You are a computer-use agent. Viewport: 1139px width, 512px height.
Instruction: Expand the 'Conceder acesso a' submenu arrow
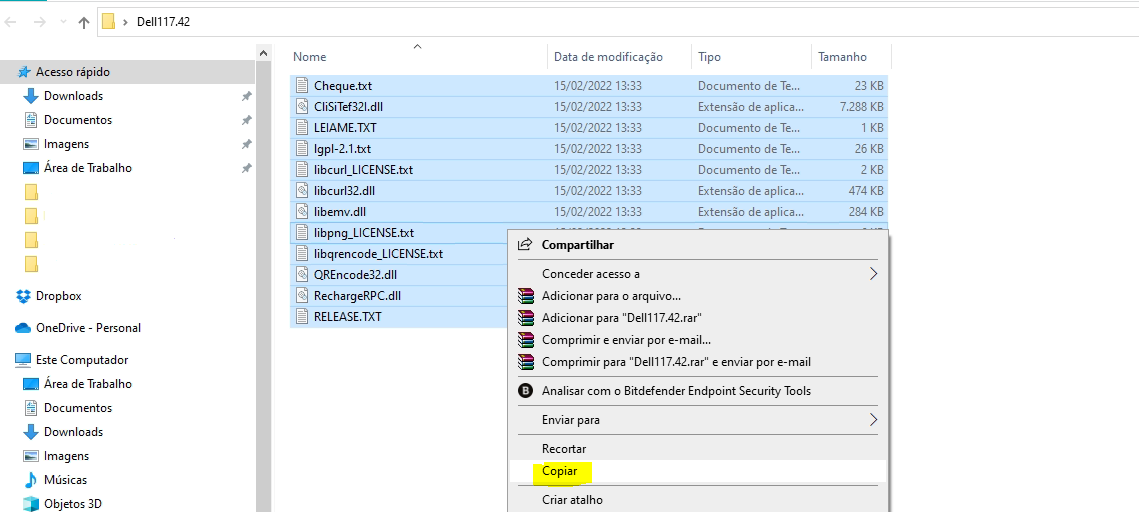point(873,274)
